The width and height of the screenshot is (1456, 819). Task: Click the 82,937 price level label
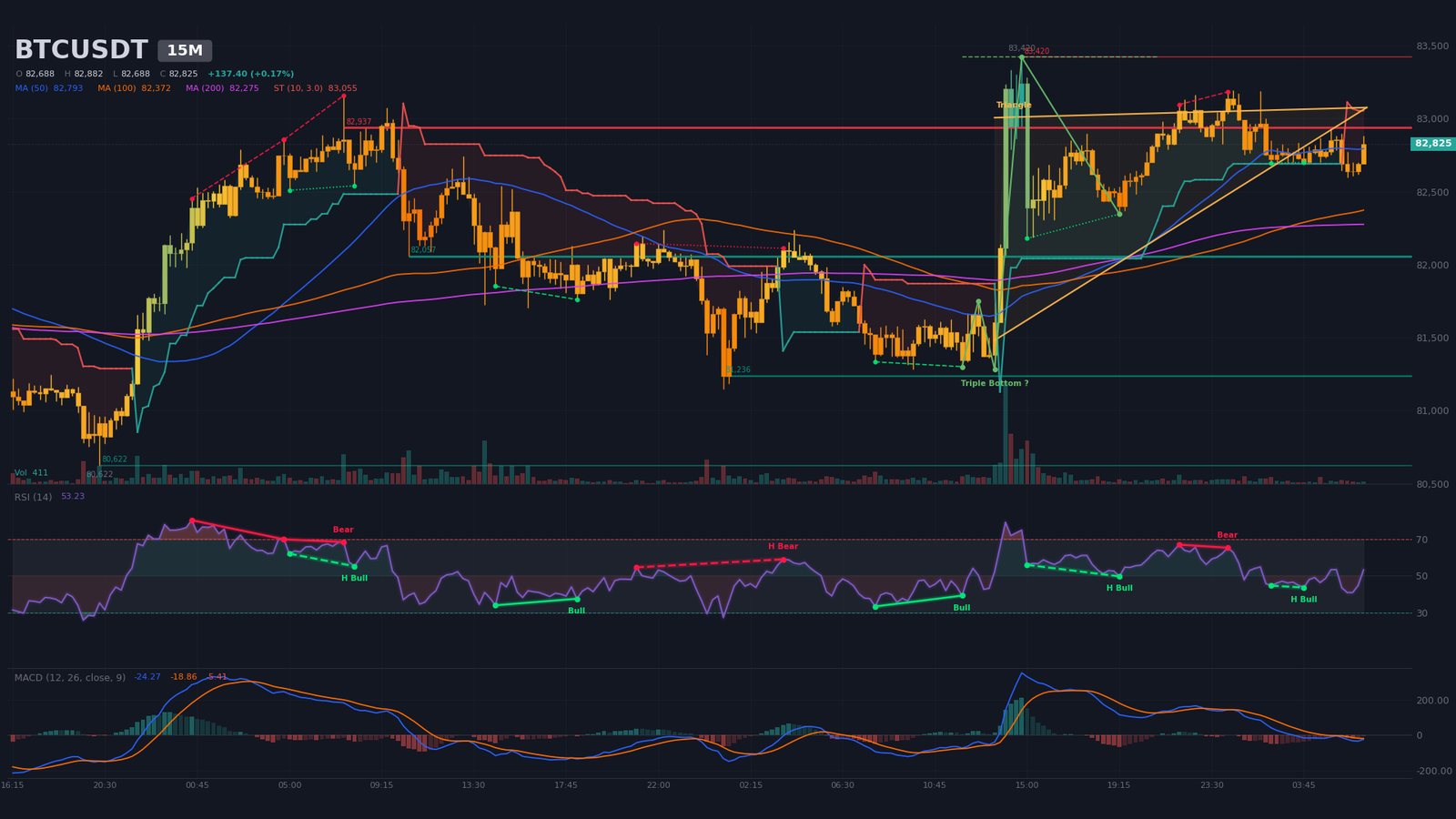359,122
